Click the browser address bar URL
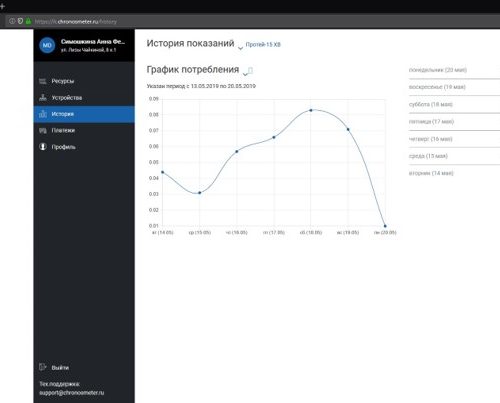 coord(76,22)
